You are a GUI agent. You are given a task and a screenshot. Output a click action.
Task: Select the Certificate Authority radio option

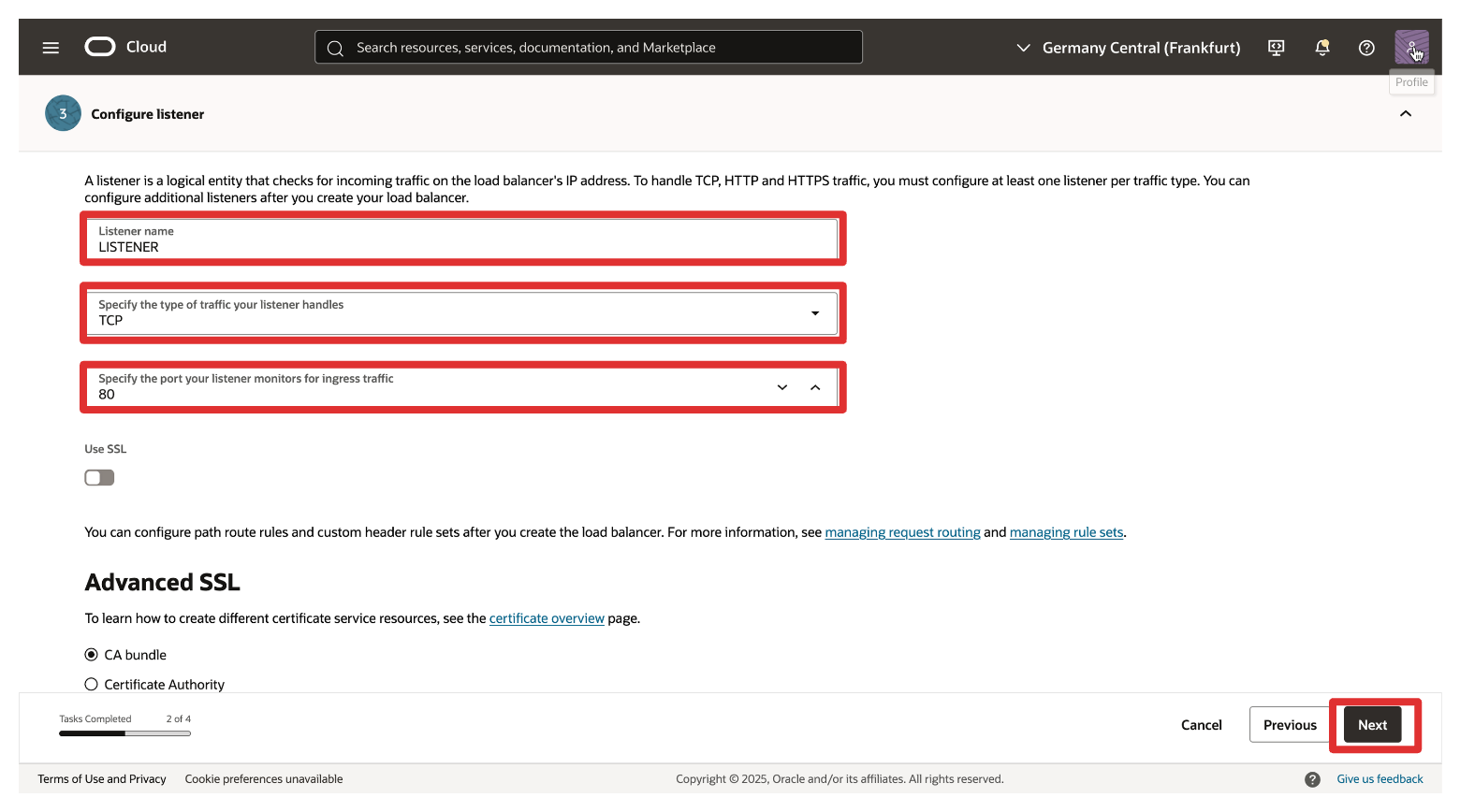(x=92, y=685)
